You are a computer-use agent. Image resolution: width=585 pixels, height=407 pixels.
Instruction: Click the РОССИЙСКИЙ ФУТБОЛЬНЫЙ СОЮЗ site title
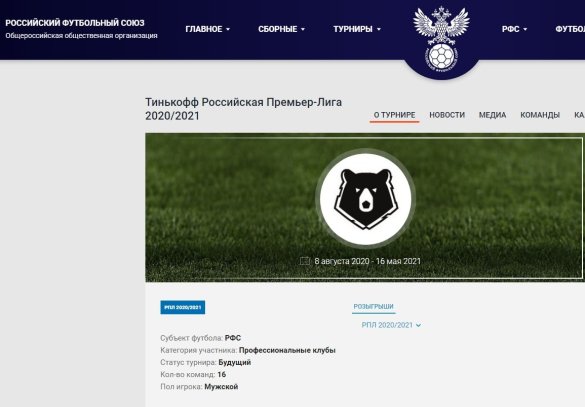point(75,23)
